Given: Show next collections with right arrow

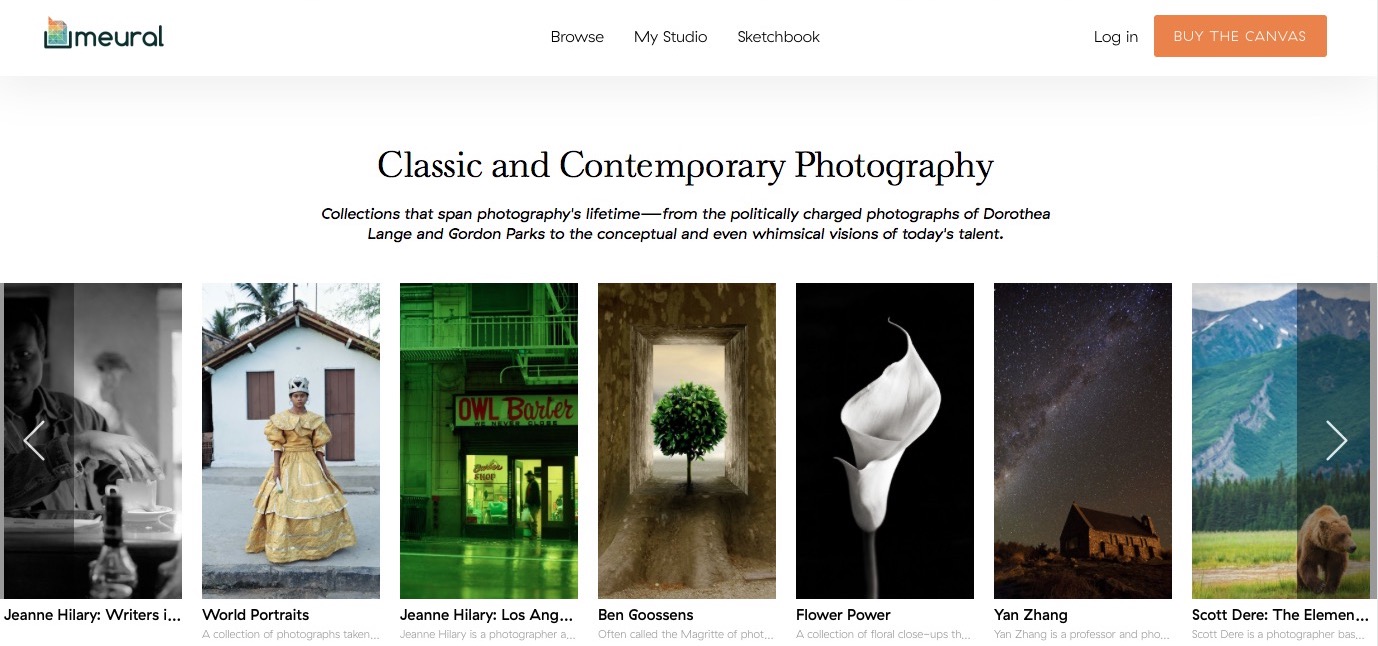Looking at the screenshot, I should (1336, 440).
